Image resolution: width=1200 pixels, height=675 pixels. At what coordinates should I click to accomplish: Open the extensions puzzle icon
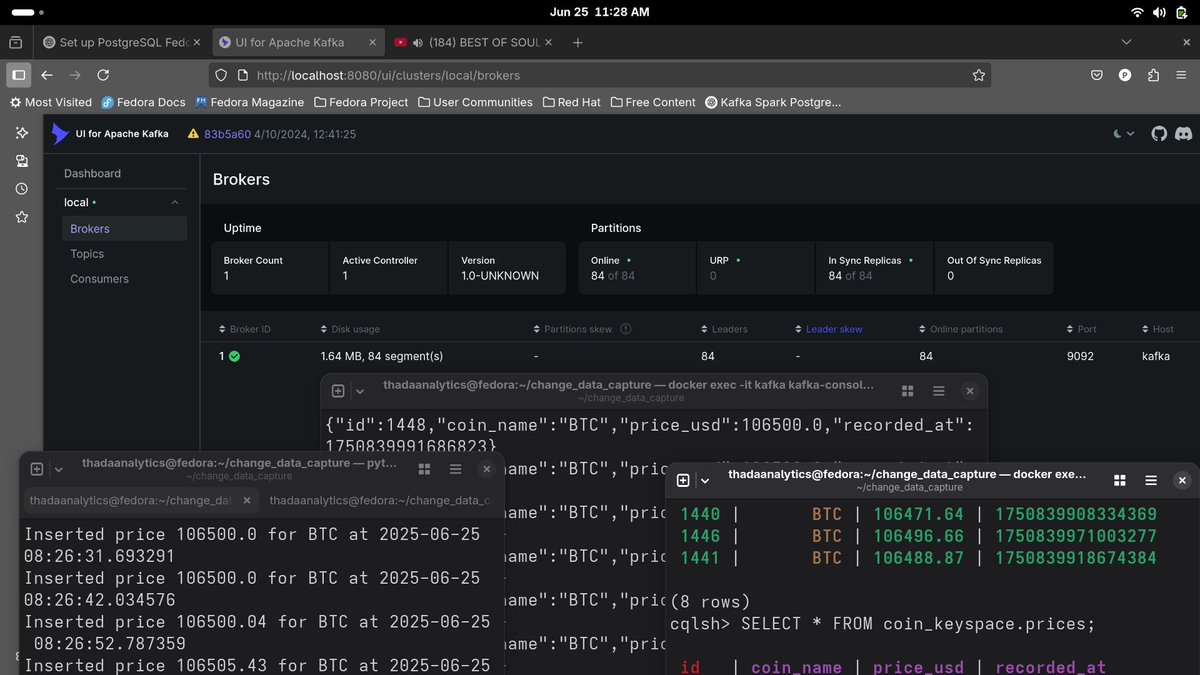click(1154, 75)
